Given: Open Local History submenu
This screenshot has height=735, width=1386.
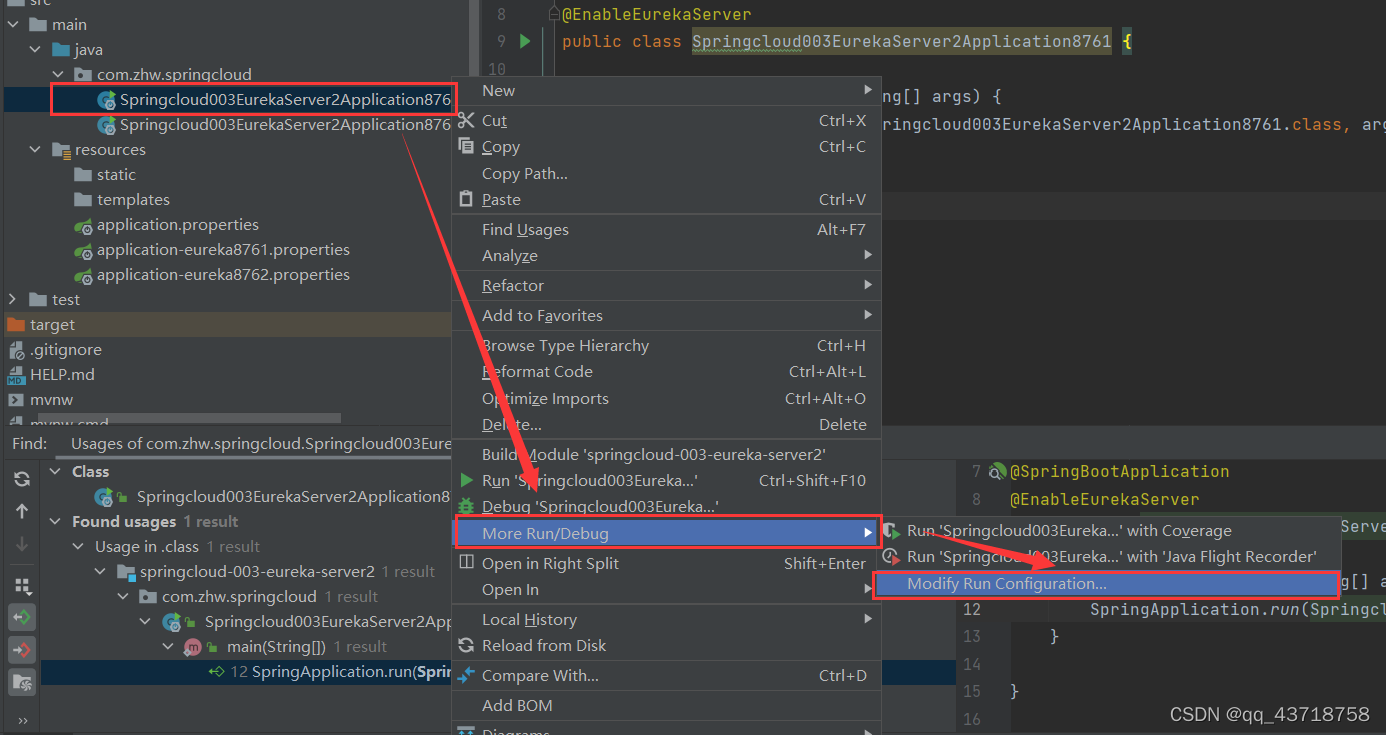Looking at the screenshot, I should pos(666,619).
